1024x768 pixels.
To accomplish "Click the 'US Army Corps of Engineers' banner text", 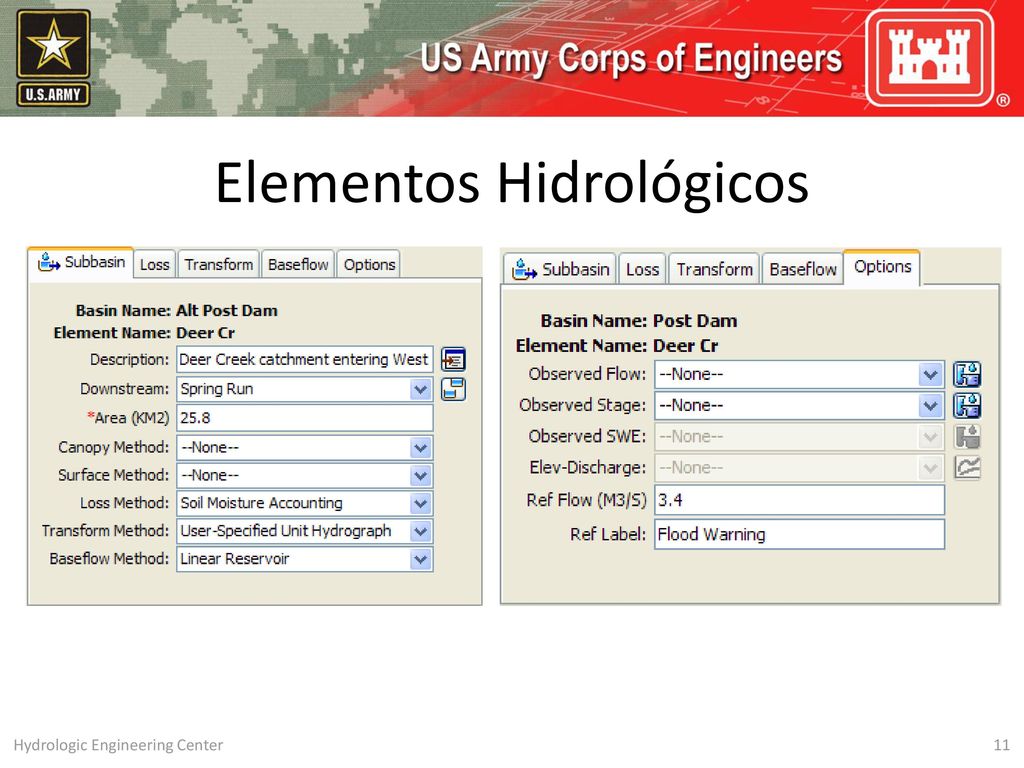I will pos(631,57).
